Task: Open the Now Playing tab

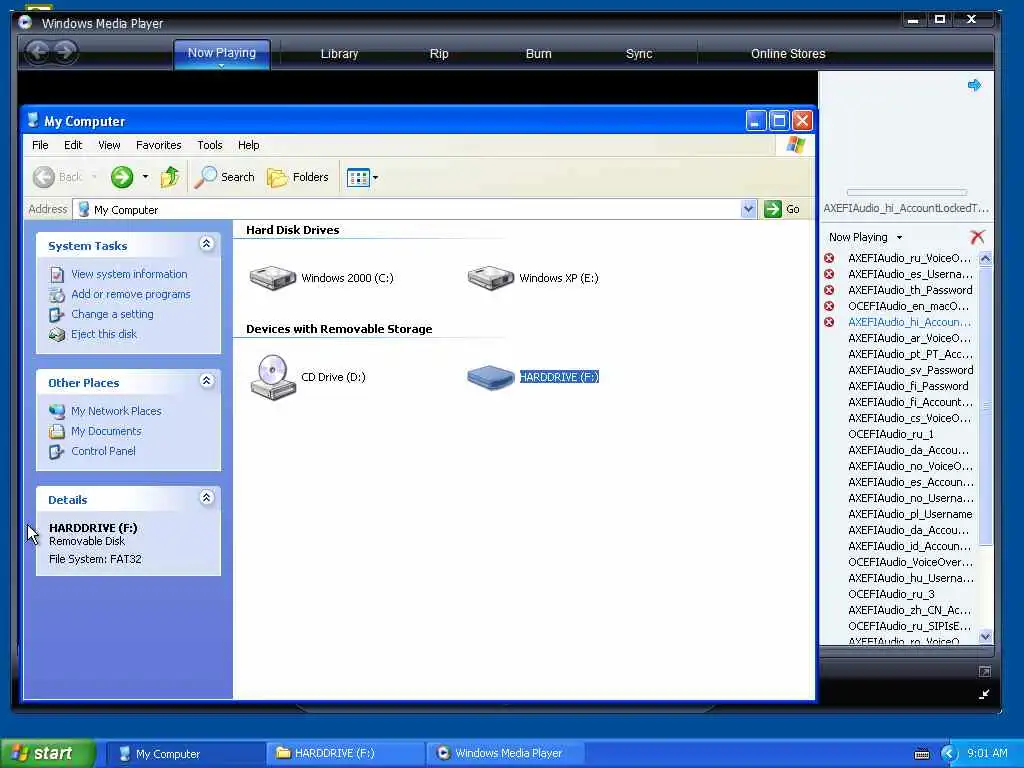Action: point(222,53)
